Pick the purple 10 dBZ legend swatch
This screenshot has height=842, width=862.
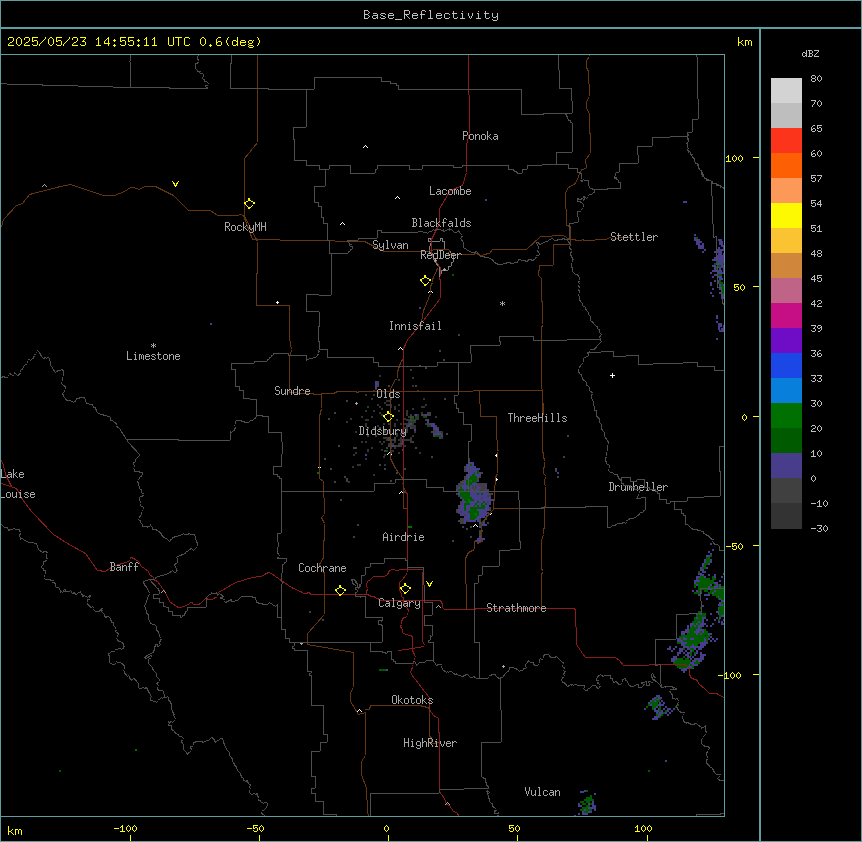pos(786,466)
